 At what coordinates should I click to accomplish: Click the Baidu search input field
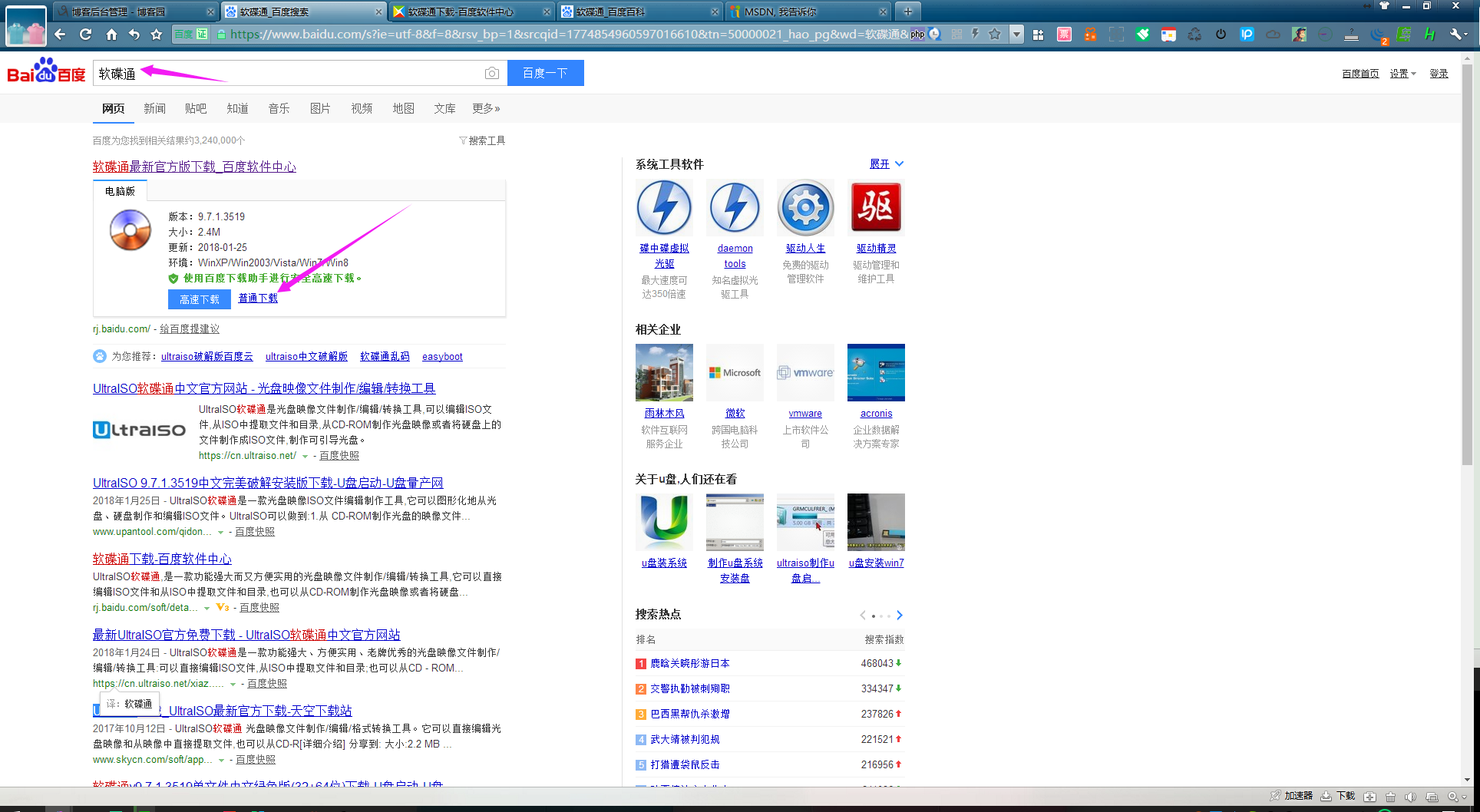pyautogui.click(x=299, y=73)
